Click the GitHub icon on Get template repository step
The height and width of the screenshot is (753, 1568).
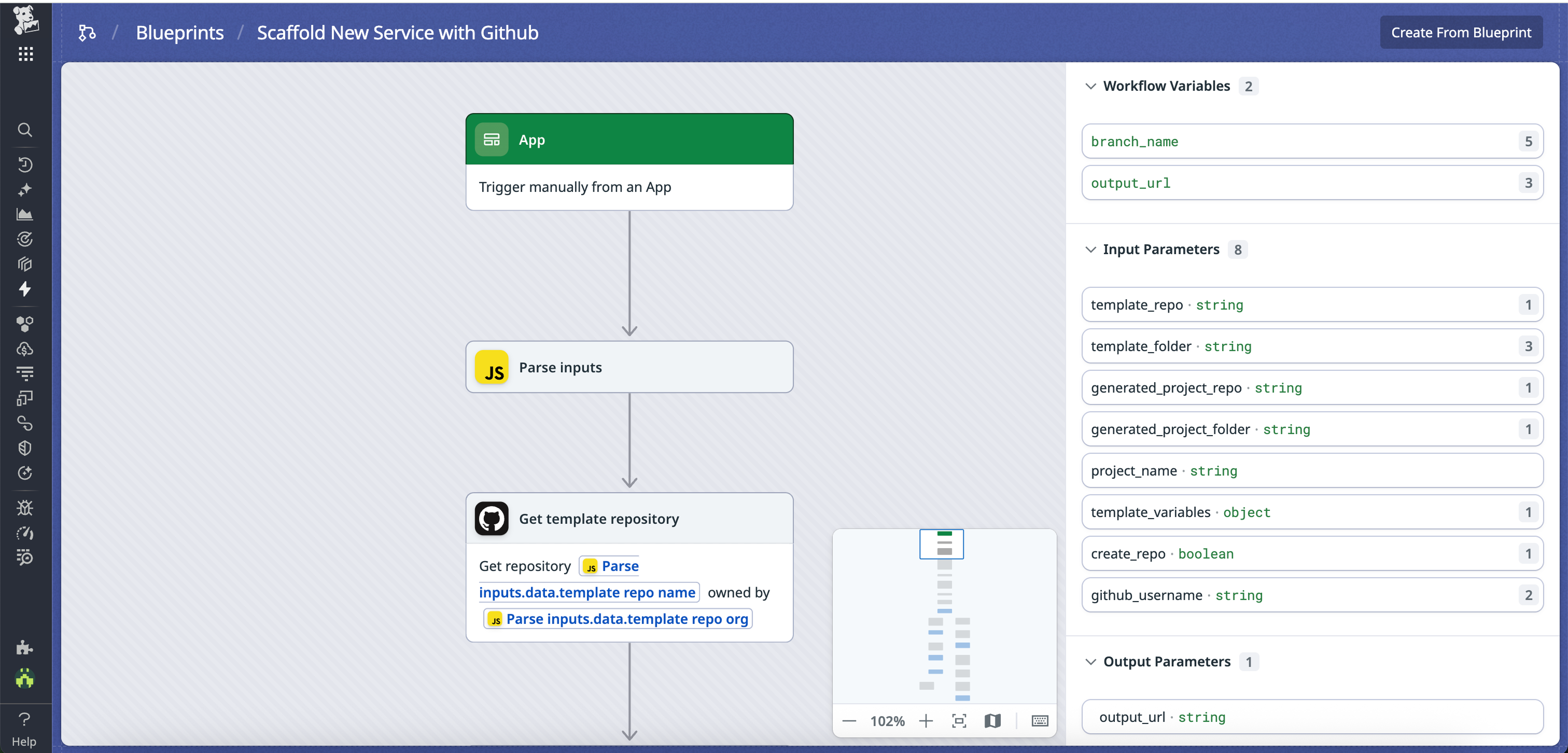[x=491, y=518]
